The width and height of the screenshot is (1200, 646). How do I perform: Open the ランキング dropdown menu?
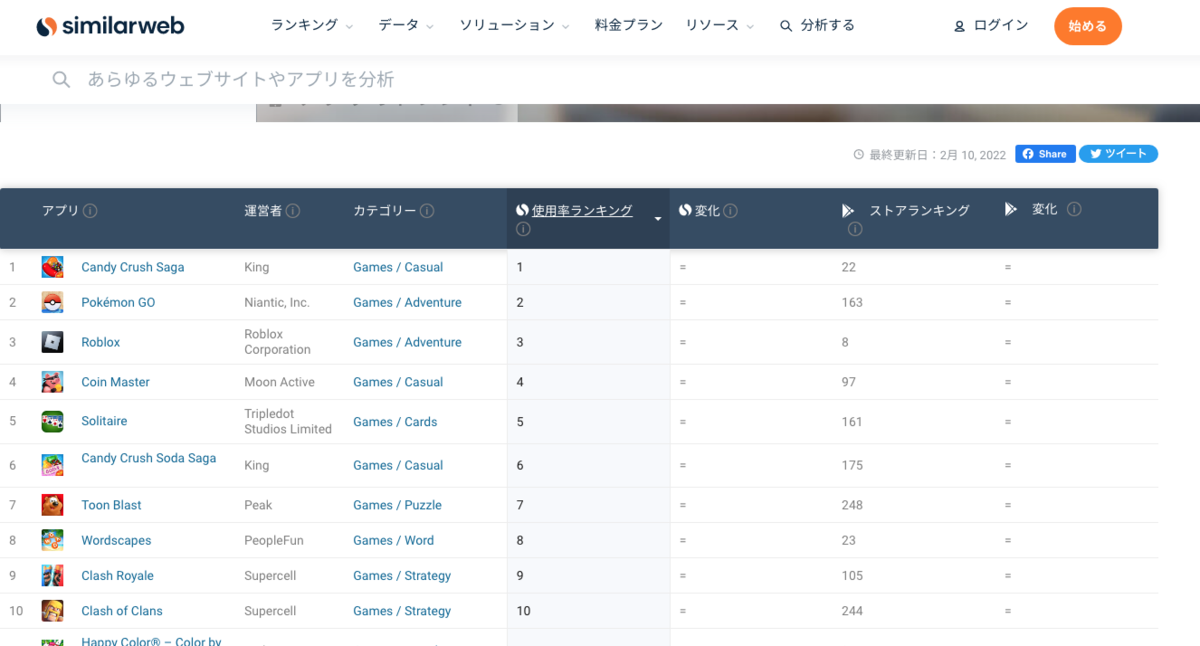(312, 25)
